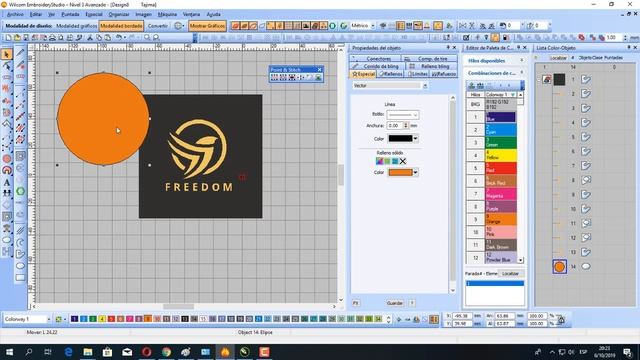The width and height of the screenshot is (640, 360).
Task: Open the Archivo menu
Action: coord(15,14)
